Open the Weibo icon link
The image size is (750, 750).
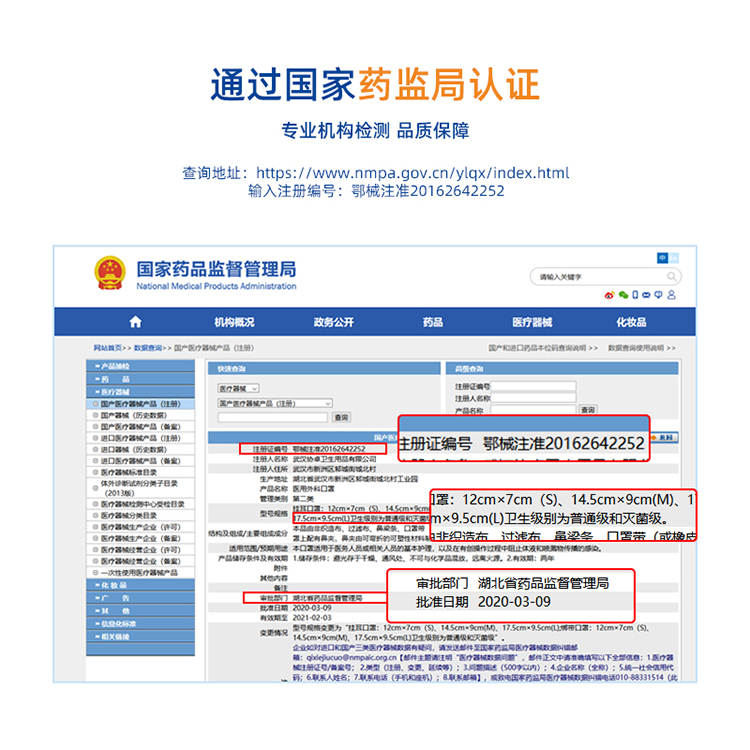tap(608, 295)
